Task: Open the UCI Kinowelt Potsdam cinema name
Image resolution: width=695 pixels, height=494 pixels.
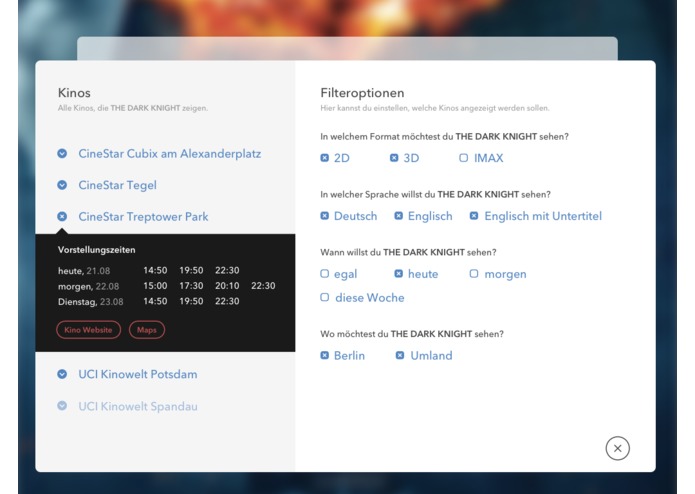Action: click(x=138, y=374)
